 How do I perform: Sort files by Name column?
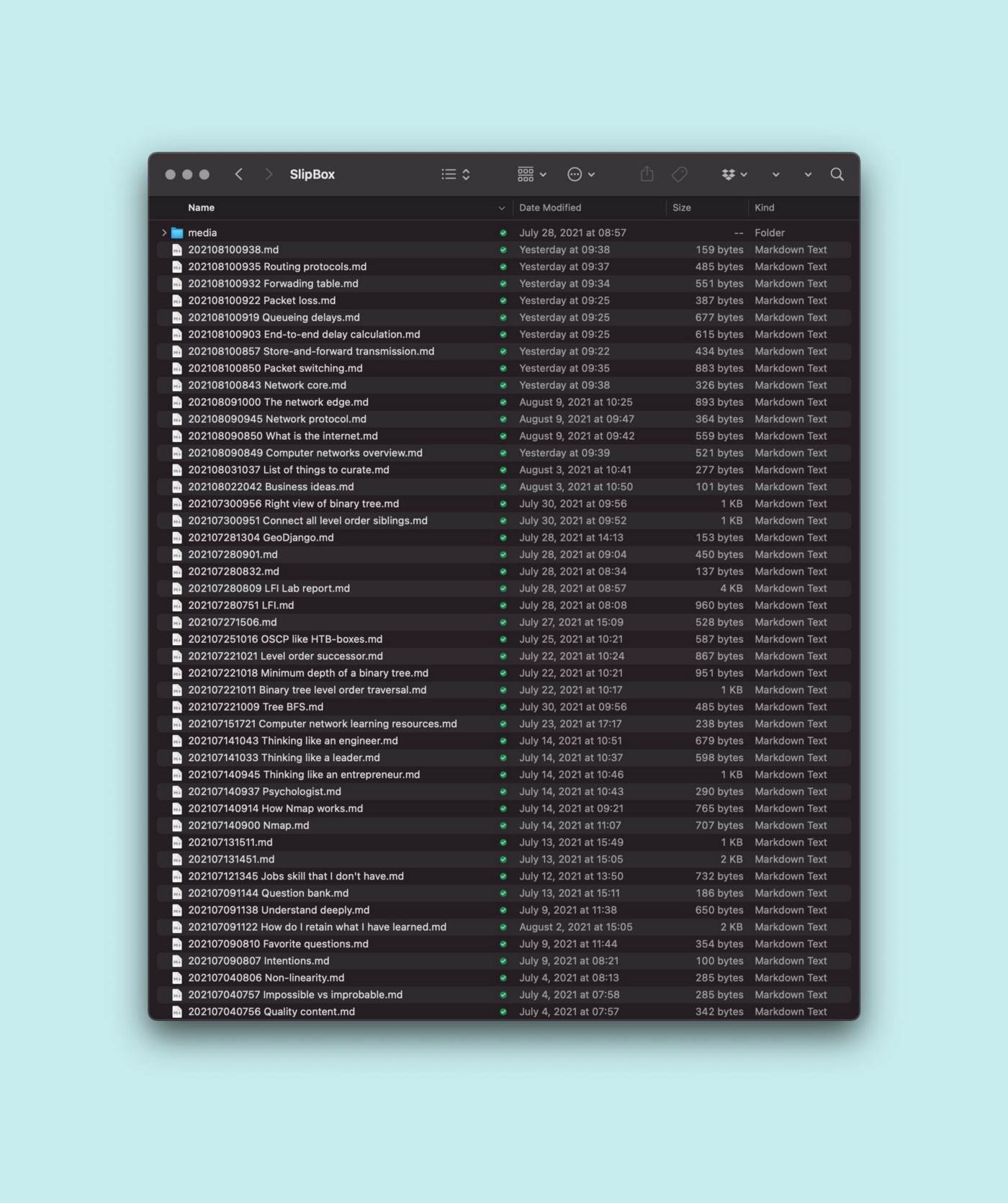(x=202, y=207)
